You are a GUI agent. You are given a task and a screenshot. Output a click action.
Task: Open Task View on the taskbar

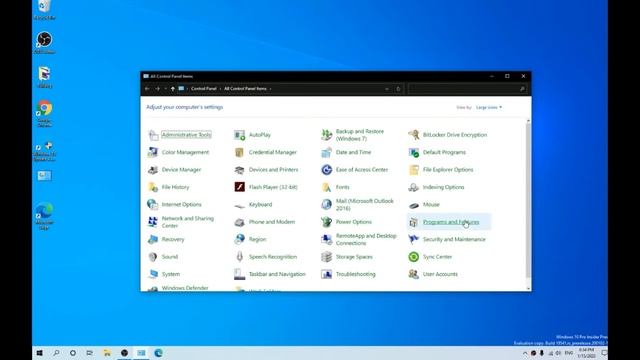(x=89, y=353)
